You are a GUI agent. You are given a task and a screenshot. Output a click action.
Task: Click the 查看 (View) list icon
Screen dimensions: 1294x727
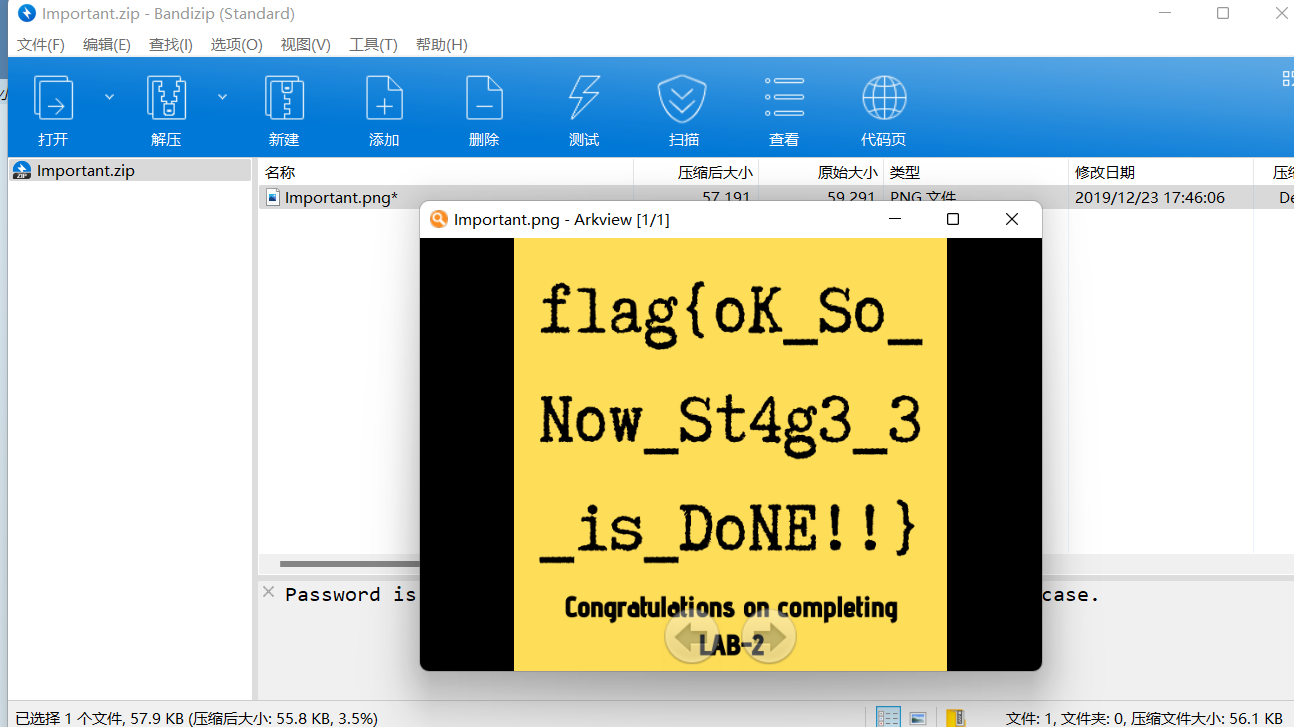[x=784, y=97]
